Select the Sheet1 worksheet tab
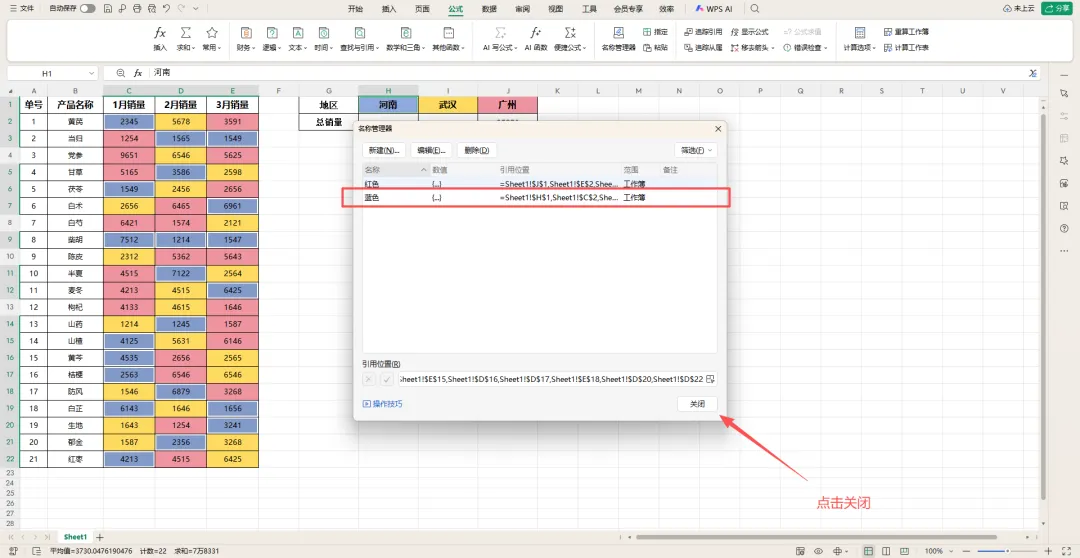 [x=75, y=537]
